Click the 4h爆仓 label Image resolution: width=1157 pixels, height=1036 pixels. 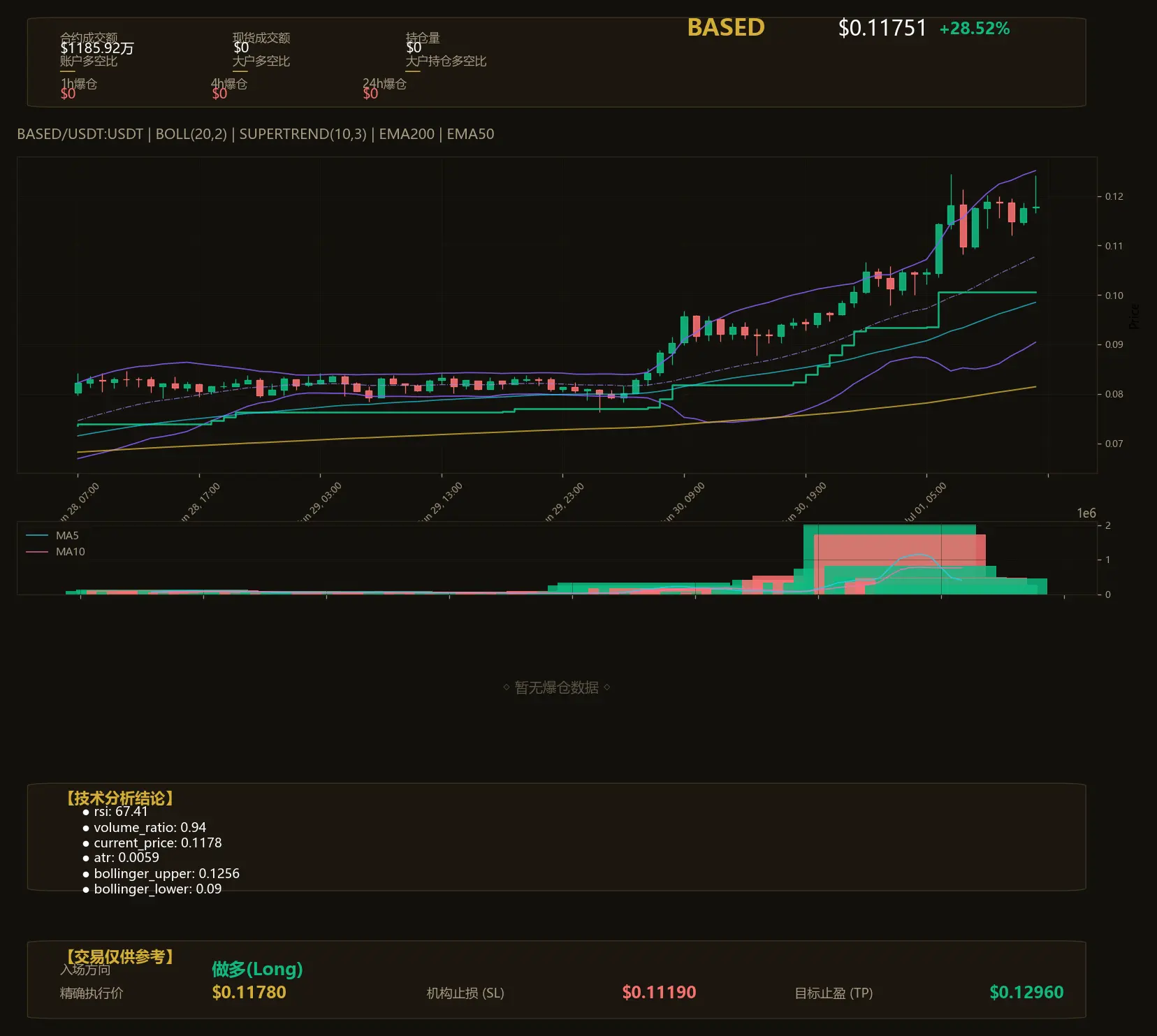[x=230, y=84]
